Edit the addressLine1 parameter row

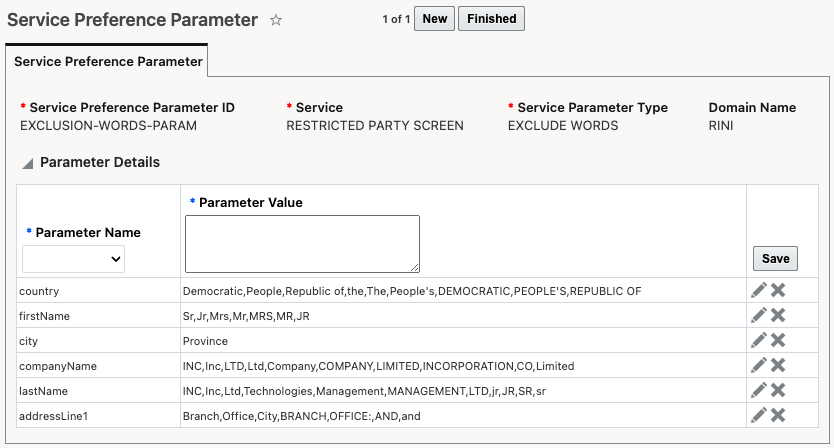click(760, 415)
